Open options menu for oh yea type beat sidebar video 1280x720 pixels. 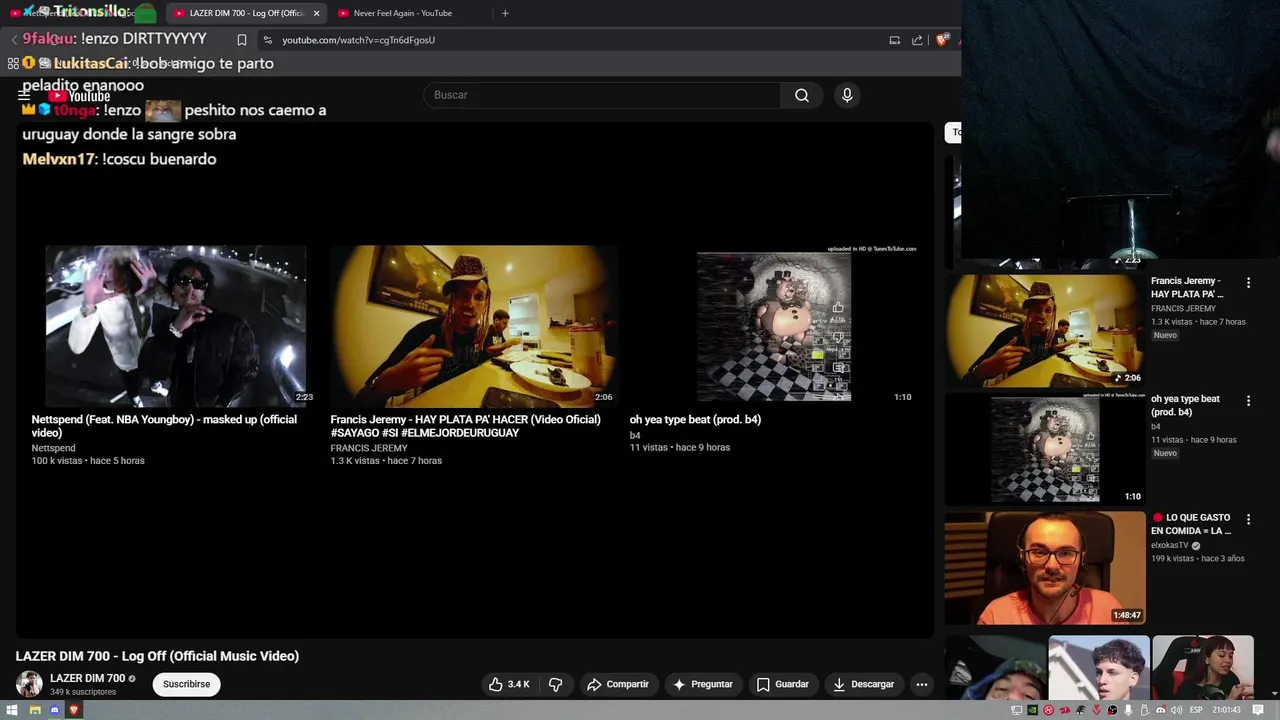[x=1248, y=401]
